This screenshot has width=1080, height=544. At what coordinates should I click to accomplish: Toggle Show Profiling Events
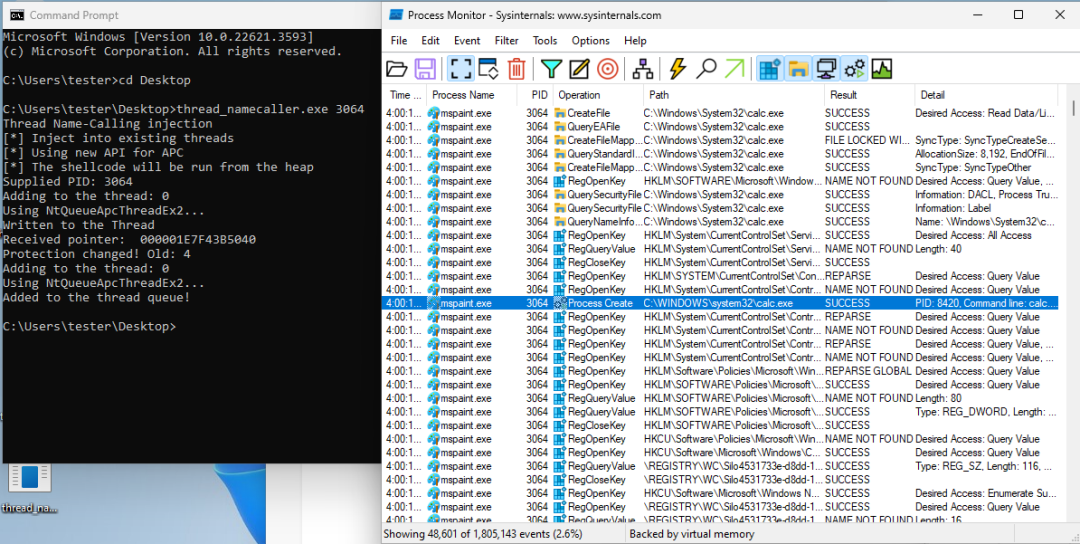(882, 69)
